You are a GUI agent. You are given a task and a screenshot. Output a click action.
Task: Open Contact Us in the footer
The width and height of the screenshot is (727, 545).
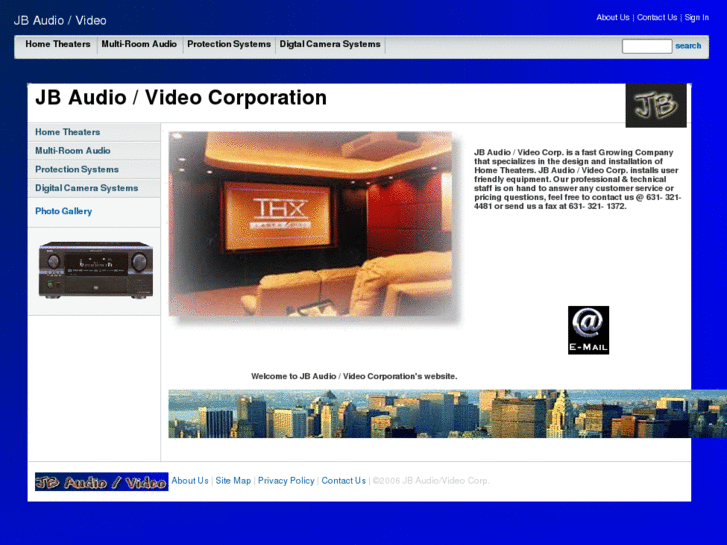pyautogui.click(x=344, y=481)
